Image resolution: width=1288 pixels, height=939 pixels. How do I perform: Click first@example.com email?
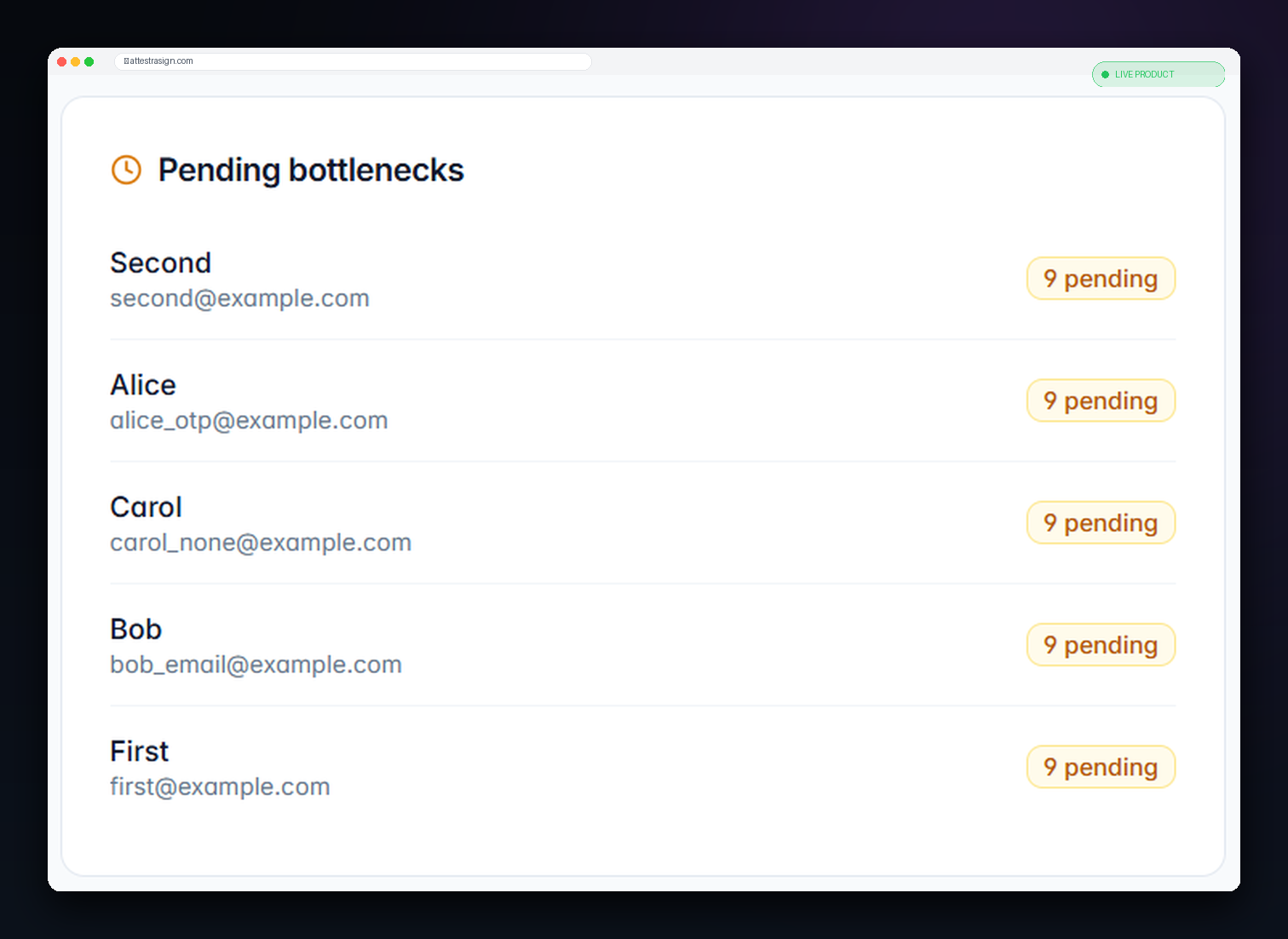click(220, 786)
